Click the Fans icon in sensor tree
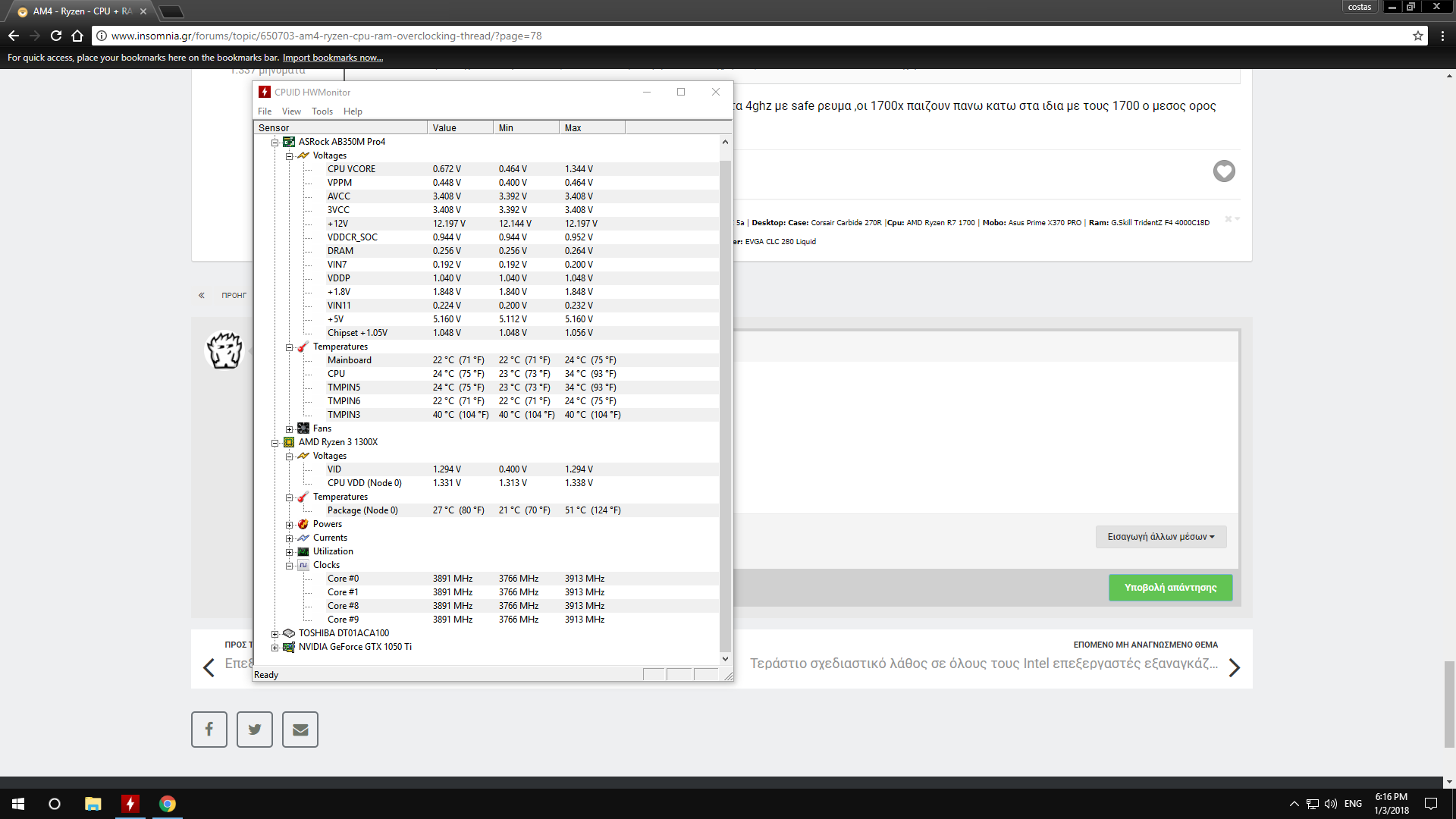 coord(303,428)
